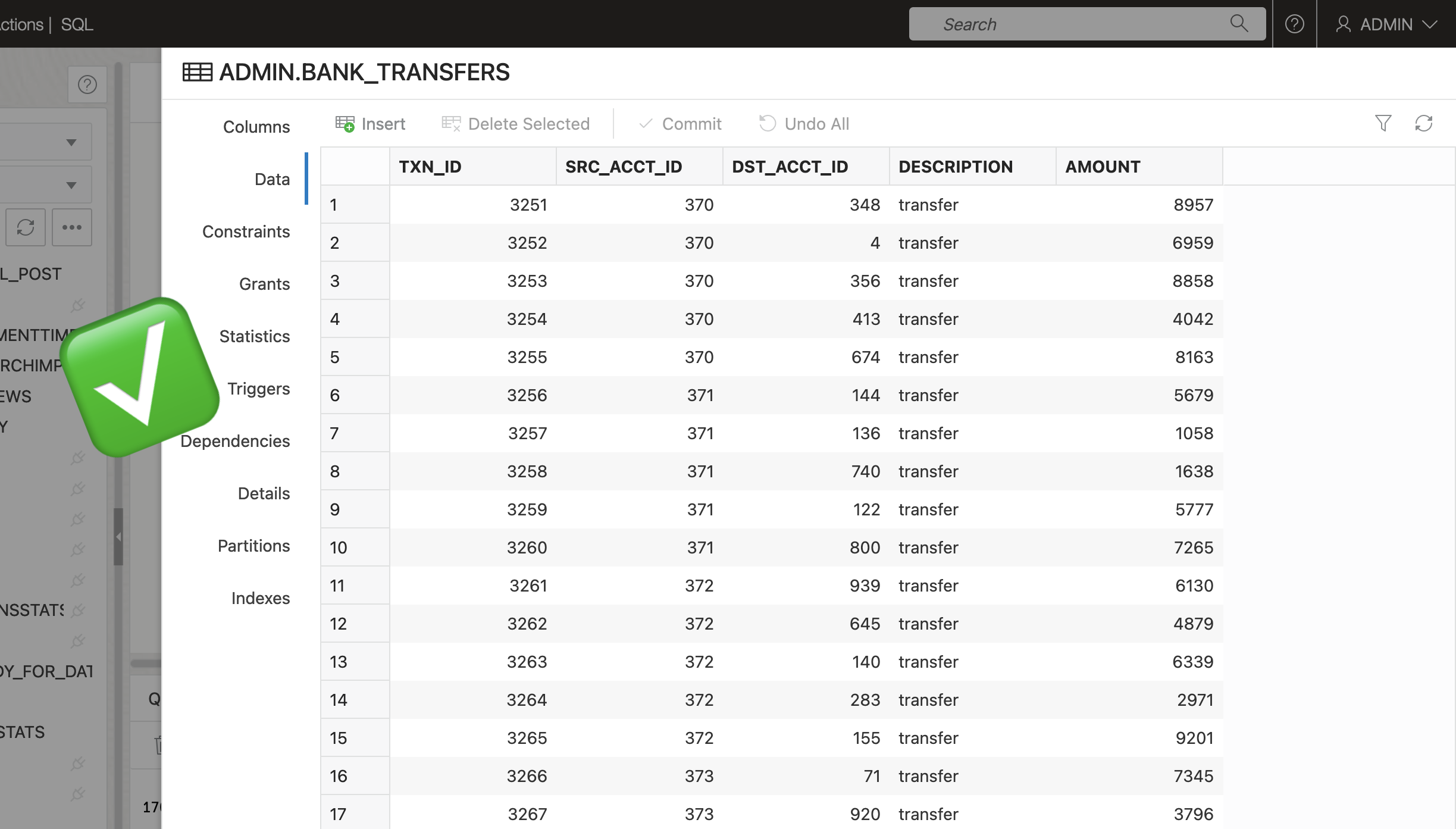Select row 5 header cell

(355, 357)
